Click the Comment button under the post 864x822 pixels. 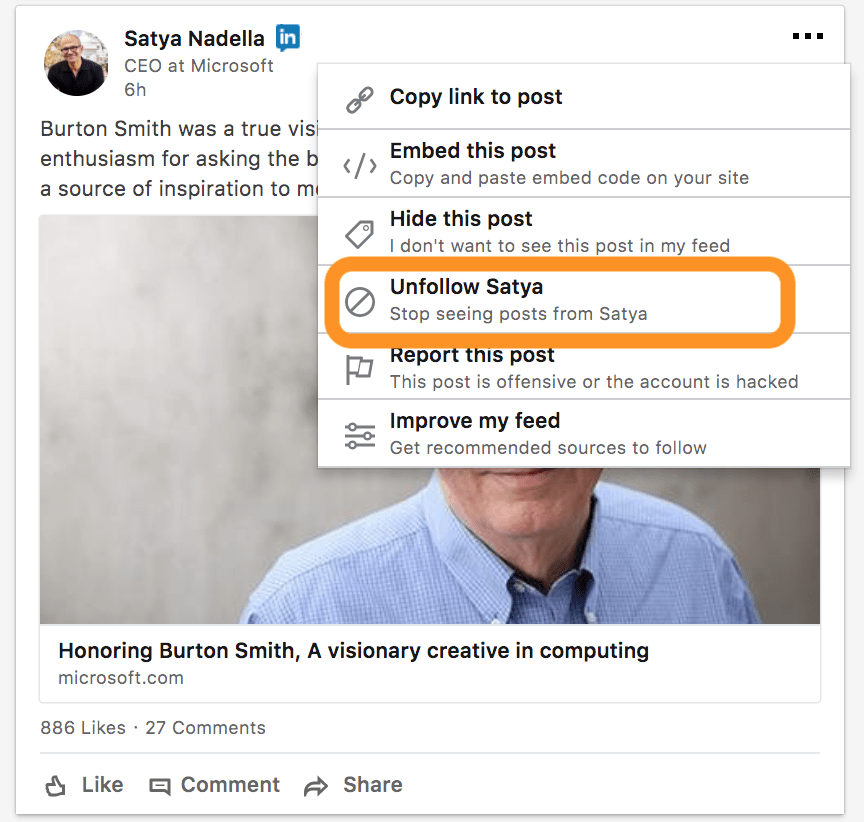pos(214,785)
